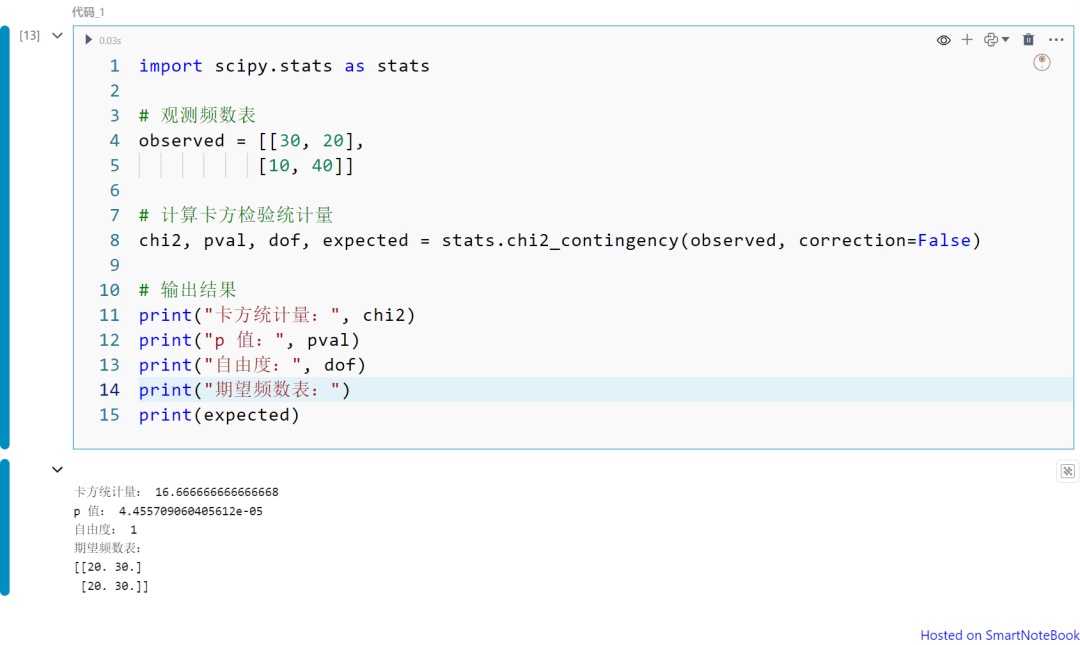Click the correction=False argument
The width and height of the screenshot is (1080, 645).
[884, 240]
